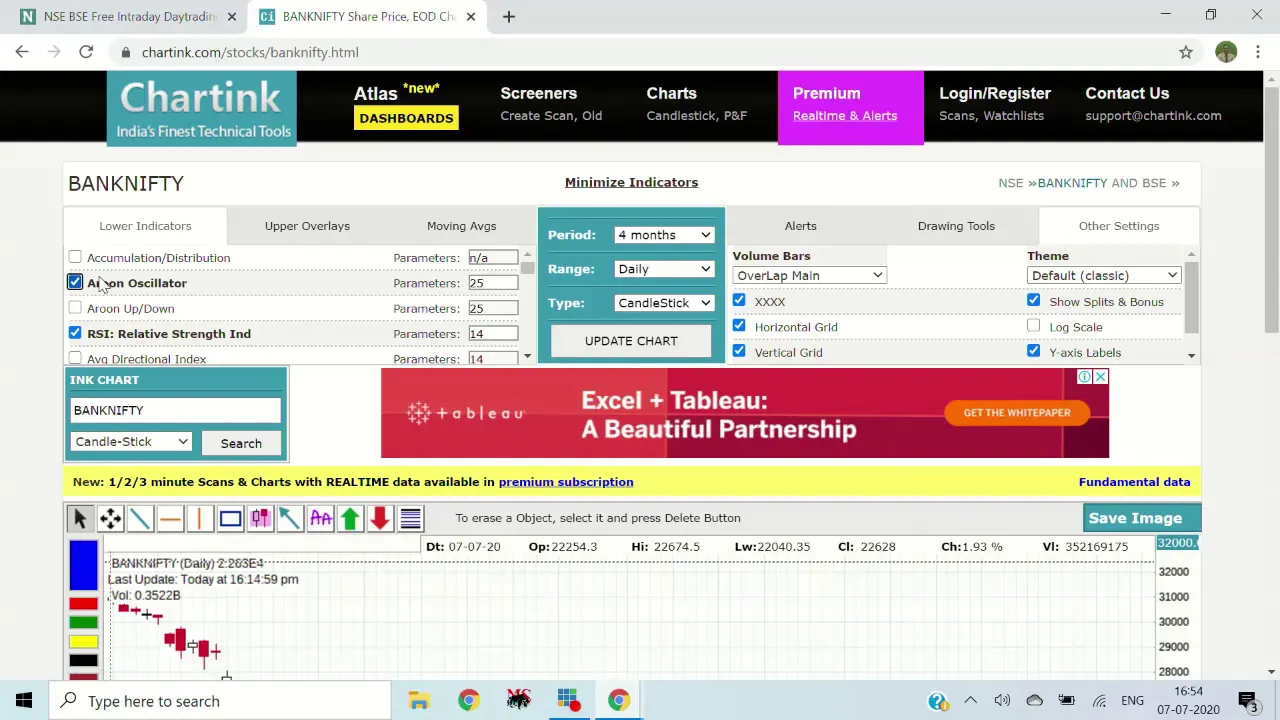Close the Tableau advertisement
The height and width of the screenshot is (720, 1280).
[x=1100, y=377]
